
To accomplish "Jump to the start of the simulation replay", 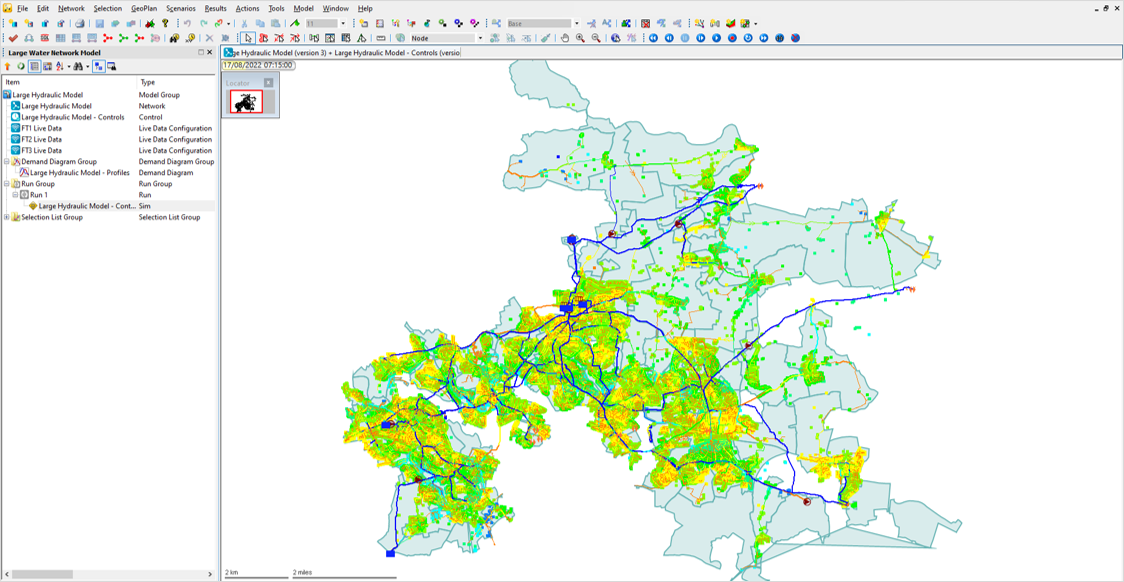I will click(654, 37).
